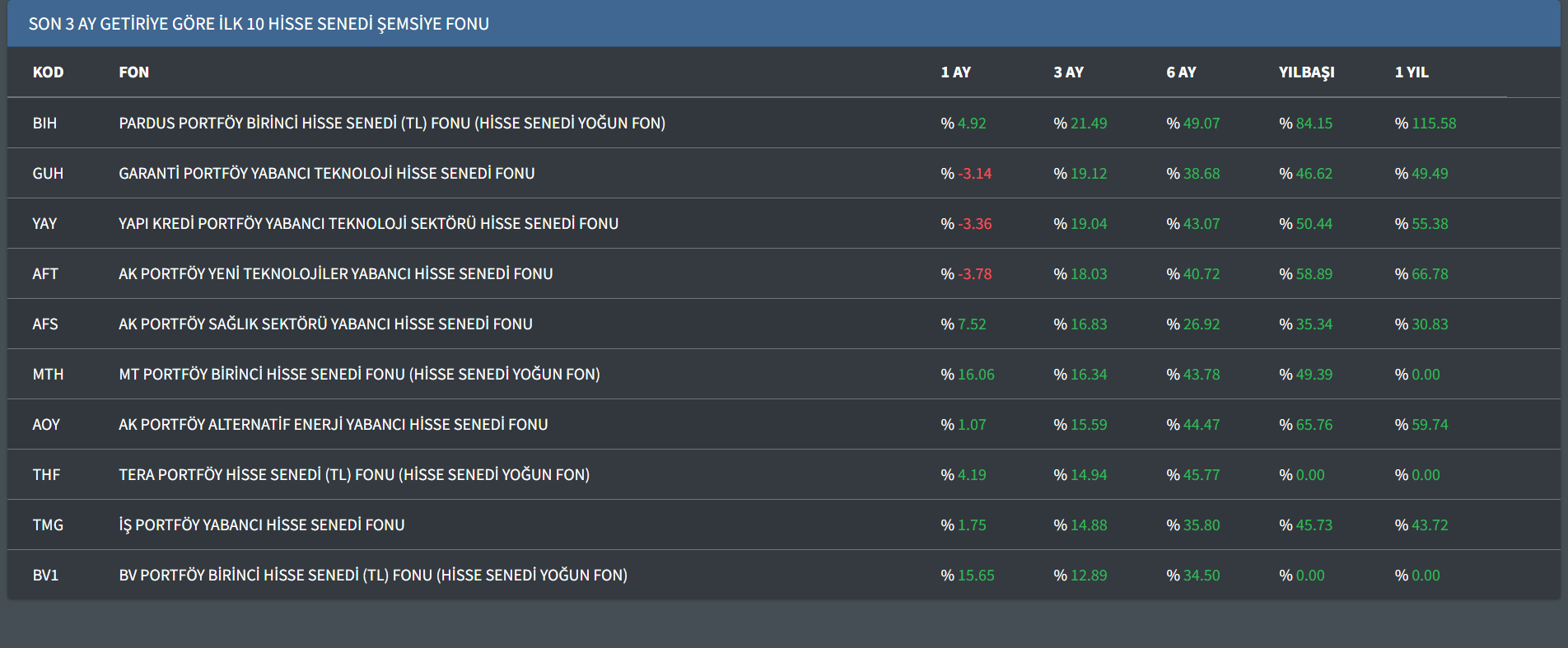
Task: Click the YILBAŞI column header
Action: coord(1306,72)
